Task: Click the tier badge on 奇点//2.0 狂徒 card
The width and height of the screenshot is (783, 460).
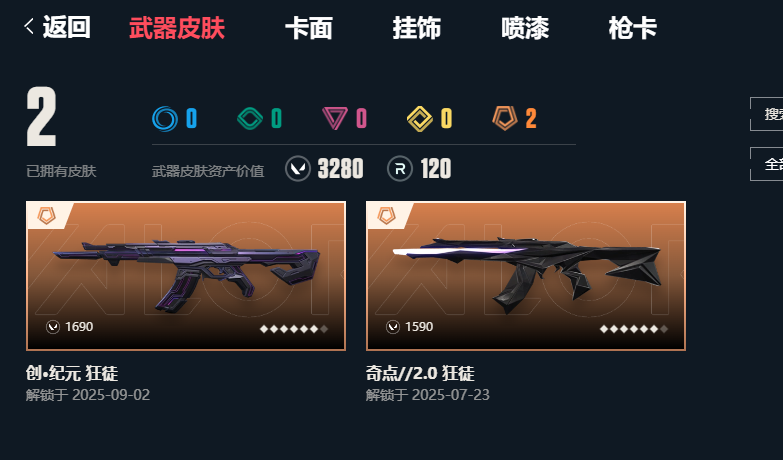Action: click(387, 216)
